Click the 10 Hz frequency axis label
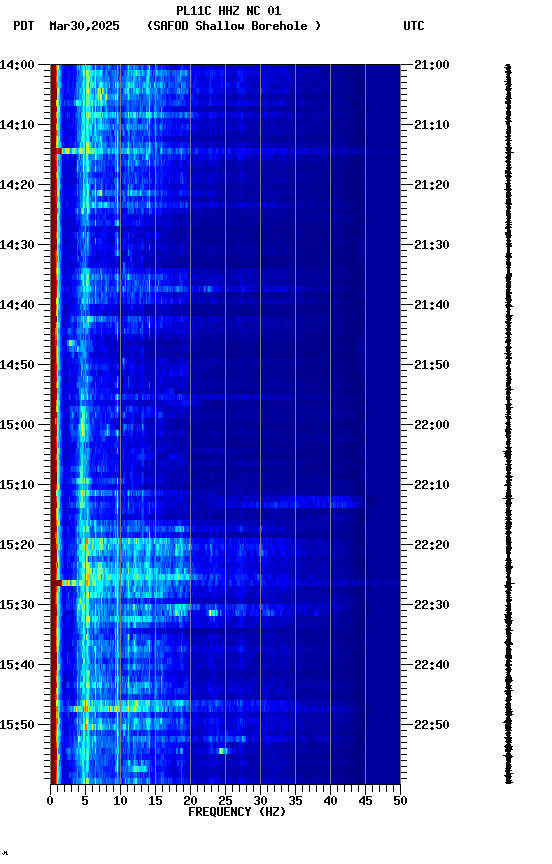The height and width of the screenshot is (864, 552). pyautogui.click(x=120, y=801)
